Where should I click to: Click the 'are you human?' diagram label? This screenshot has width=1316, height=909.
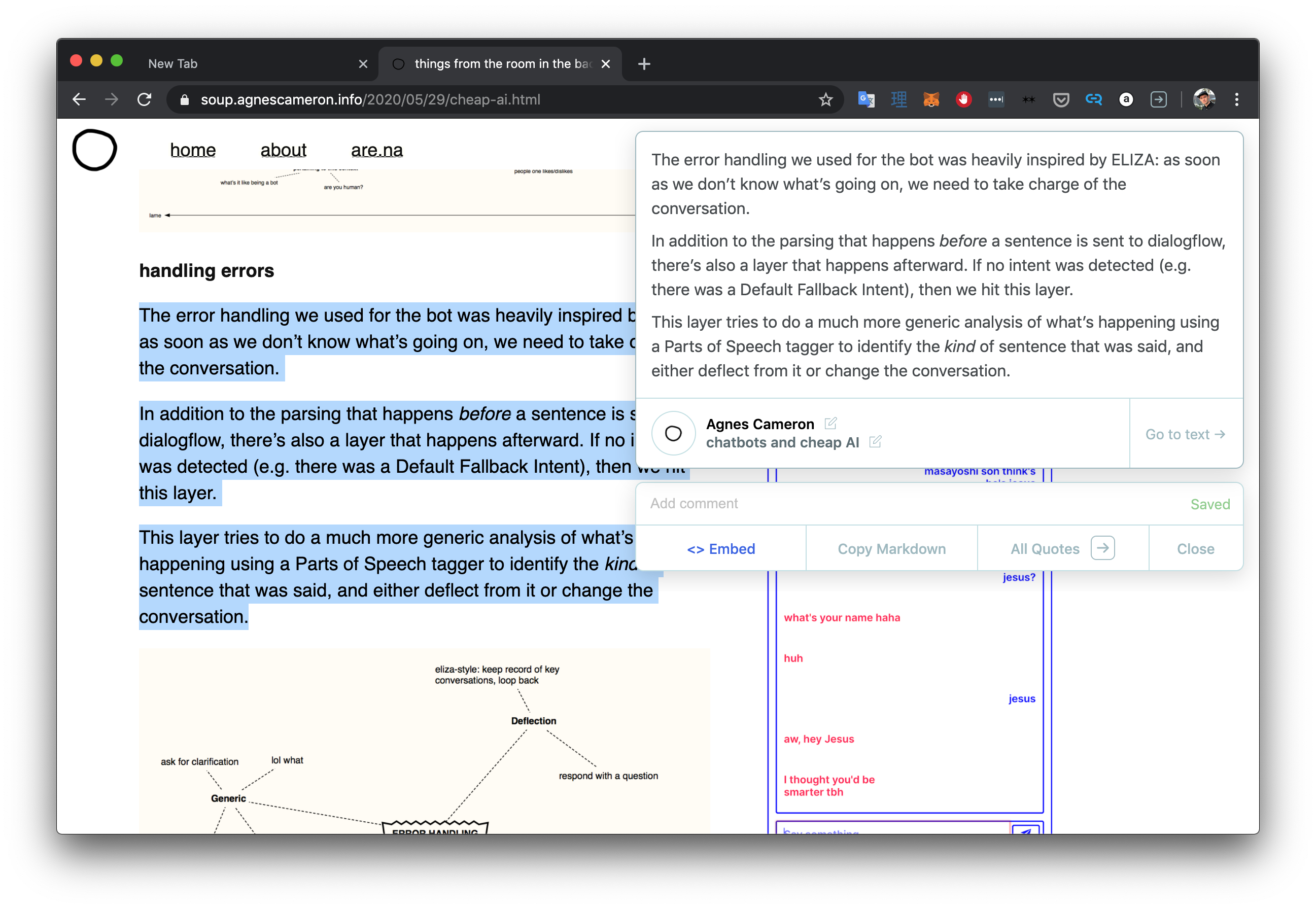click(343, 187)
